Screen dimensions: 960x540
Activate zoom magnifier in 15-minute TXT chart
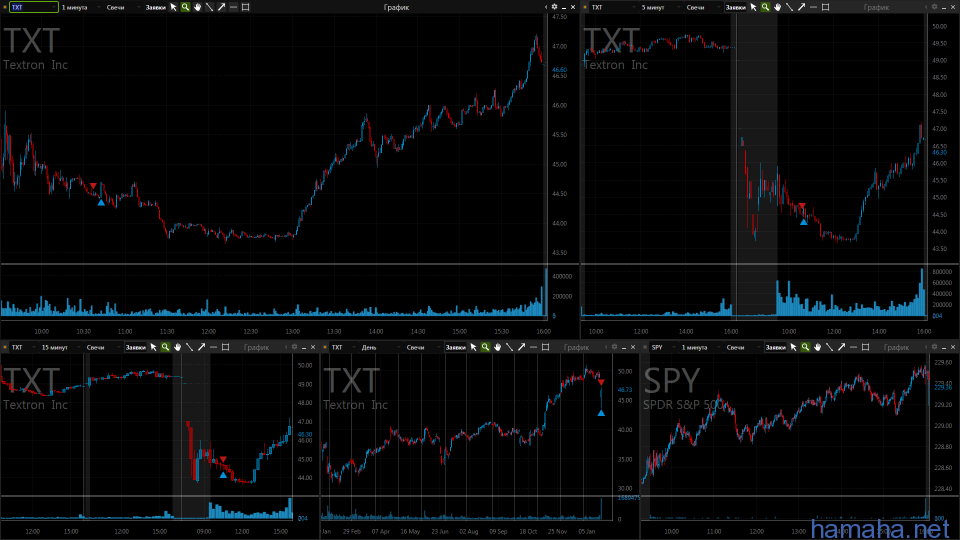click(x=165, y=347)
